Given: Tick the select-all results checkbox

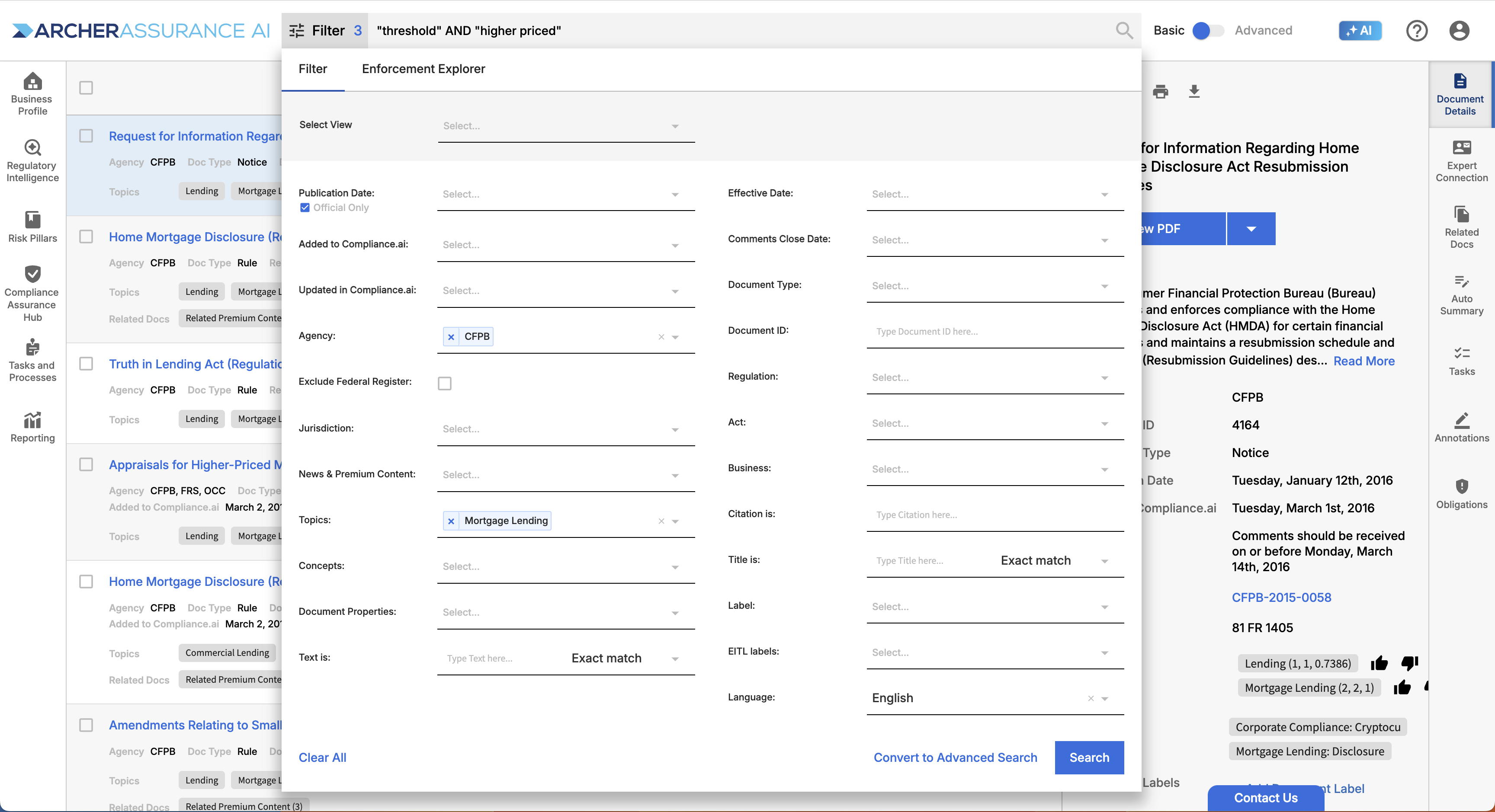Looking at the screenshot, I should coord(86,88).
